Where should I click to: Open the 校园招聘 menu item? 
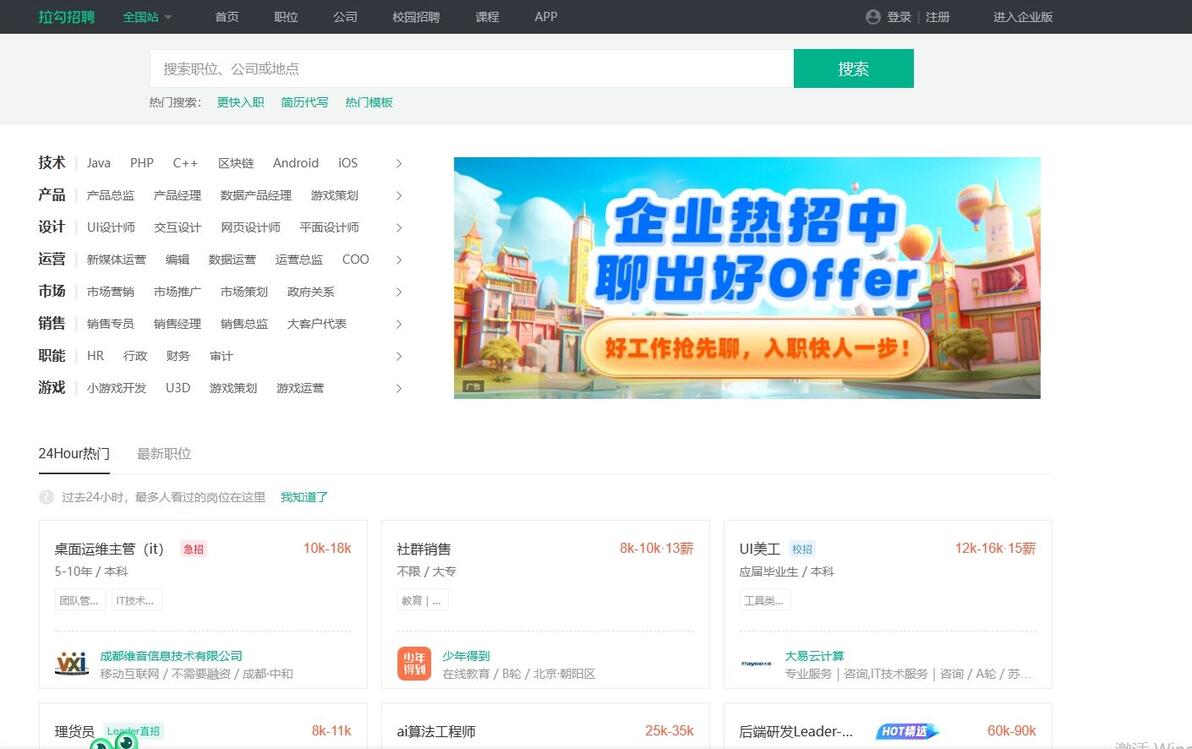(416, 17)
